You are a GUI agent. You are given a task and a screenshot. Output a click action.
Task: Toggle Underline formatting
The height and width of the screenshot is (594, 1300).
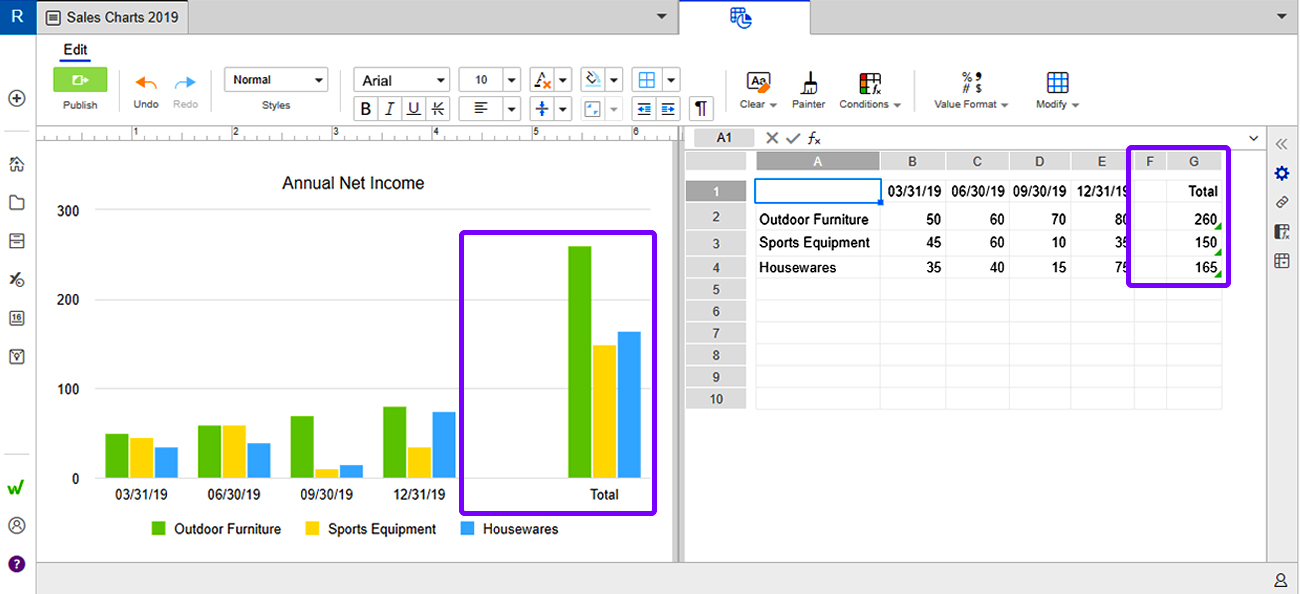(414, 109)
